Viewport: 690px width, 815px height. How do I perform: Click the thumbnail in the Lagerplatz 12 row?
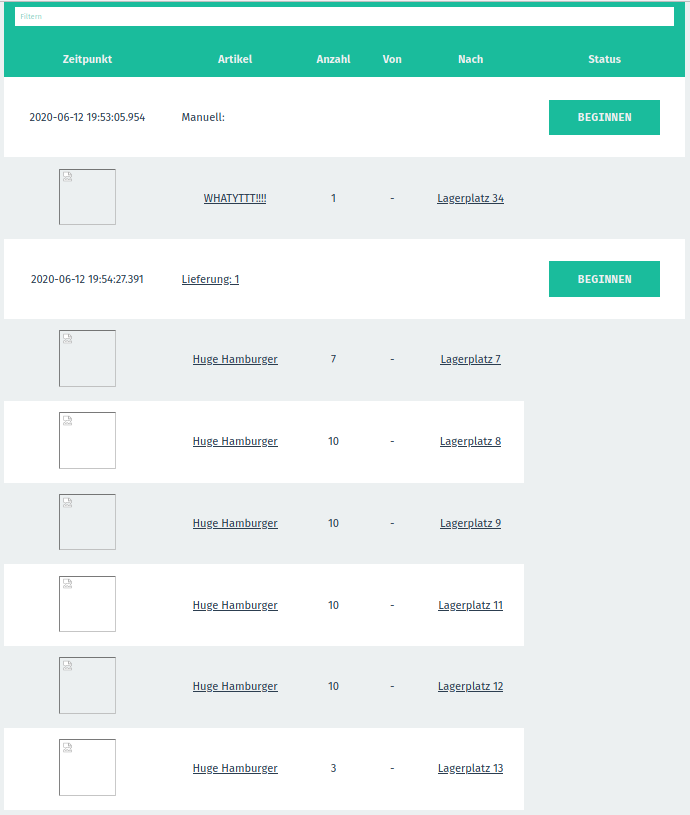coord(87,685)
